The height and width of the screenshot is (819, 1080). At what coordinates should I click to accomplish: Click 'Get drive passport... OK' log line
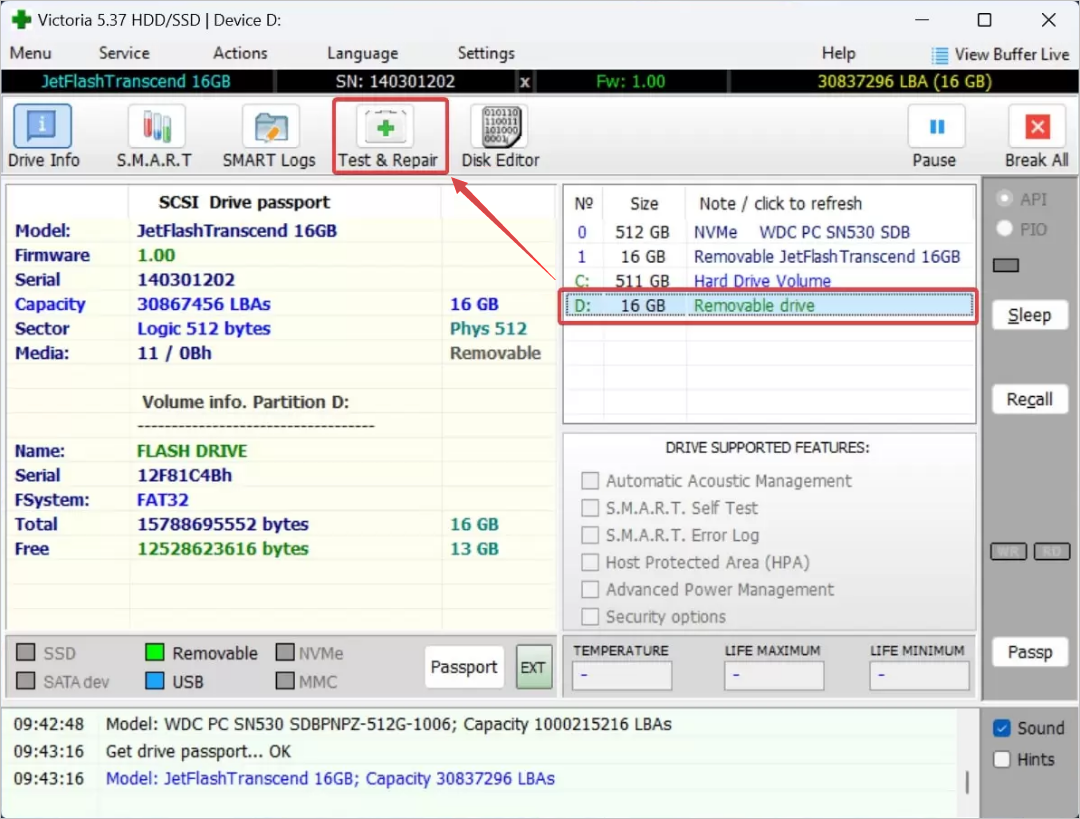point(198,751)
